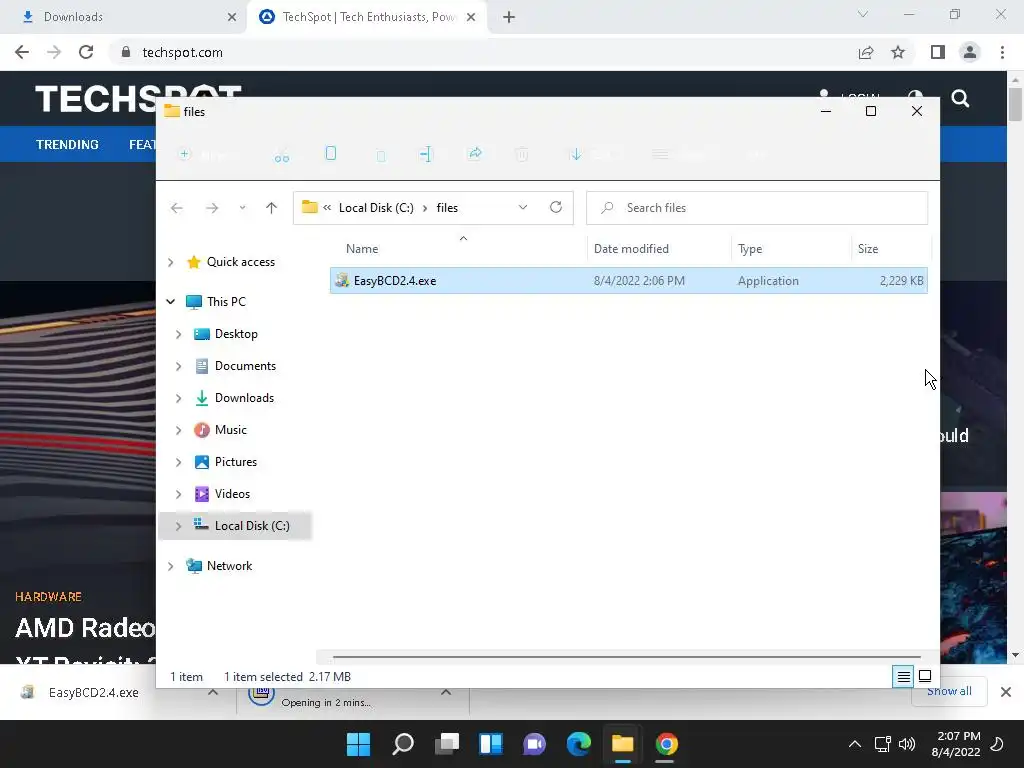1024x768 pixels.
Task: Click the Copy icon in Explorer toolbar
Action: point(331,153)
